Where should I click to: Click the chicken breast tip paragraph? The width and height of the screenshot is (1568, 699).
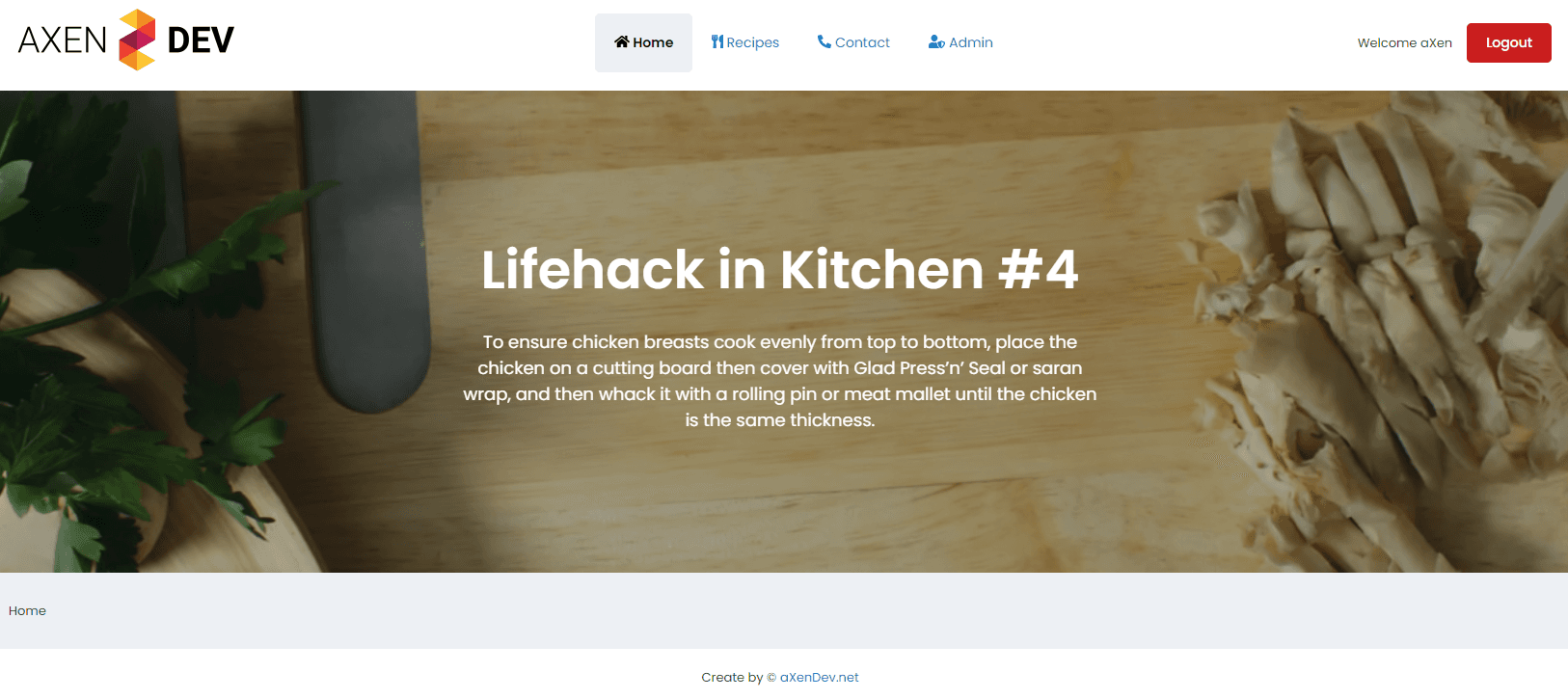click(779, 381)
